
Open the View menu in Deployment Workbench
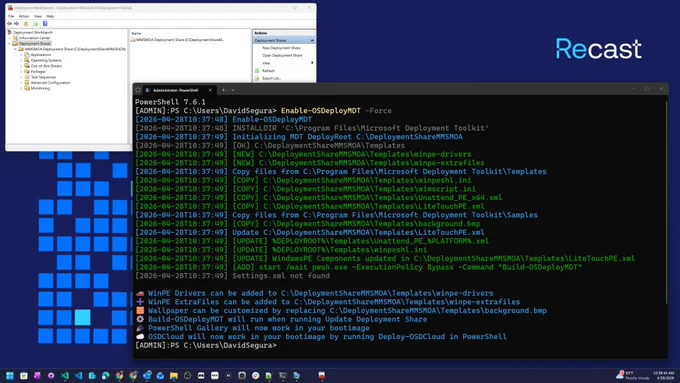click(x=38, y=16)
